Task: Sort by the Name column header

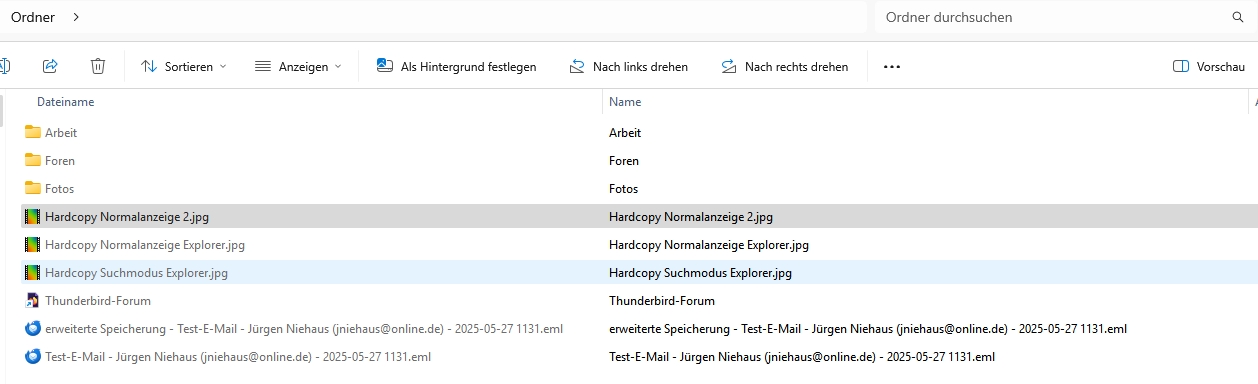Action: [x=625, y=102]
